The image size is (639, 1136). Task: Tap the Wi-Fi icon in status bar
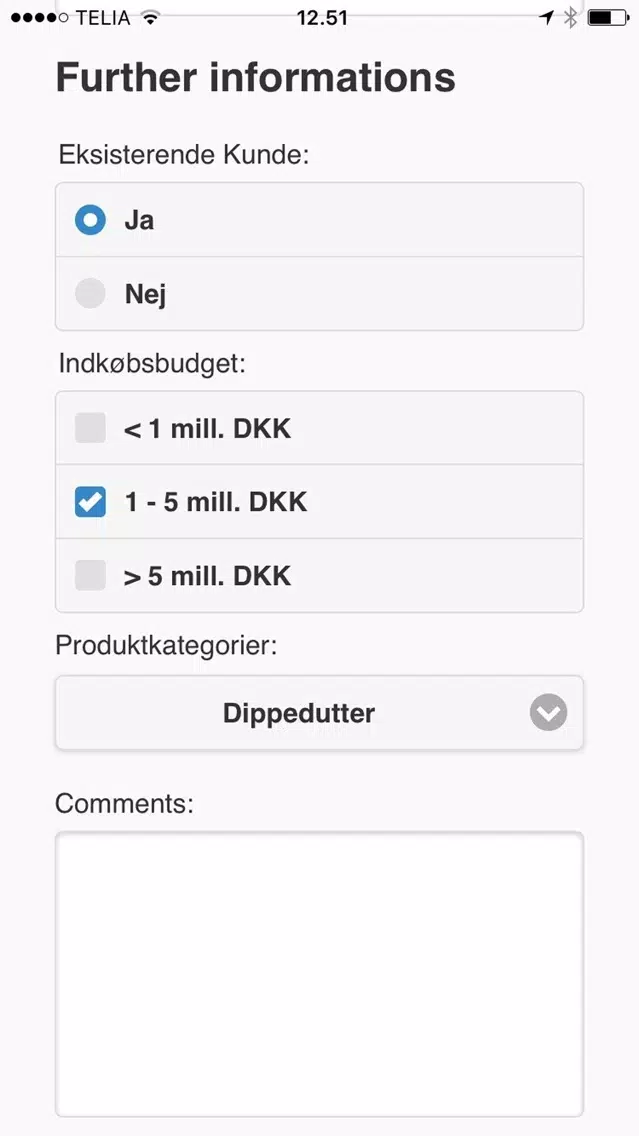point(150,17)
